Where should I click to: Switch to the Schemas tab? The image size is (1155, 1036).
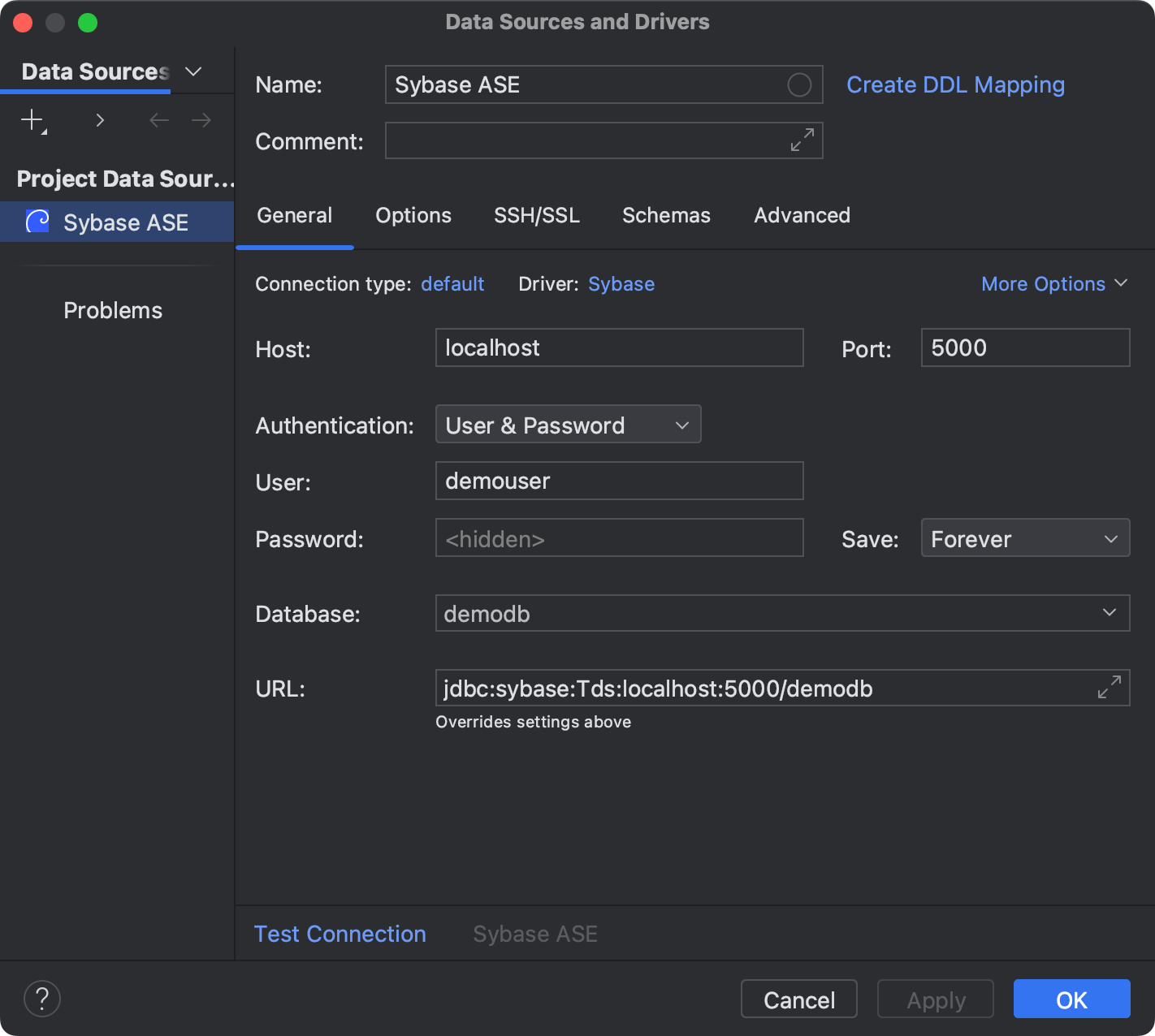click(666, 215)
